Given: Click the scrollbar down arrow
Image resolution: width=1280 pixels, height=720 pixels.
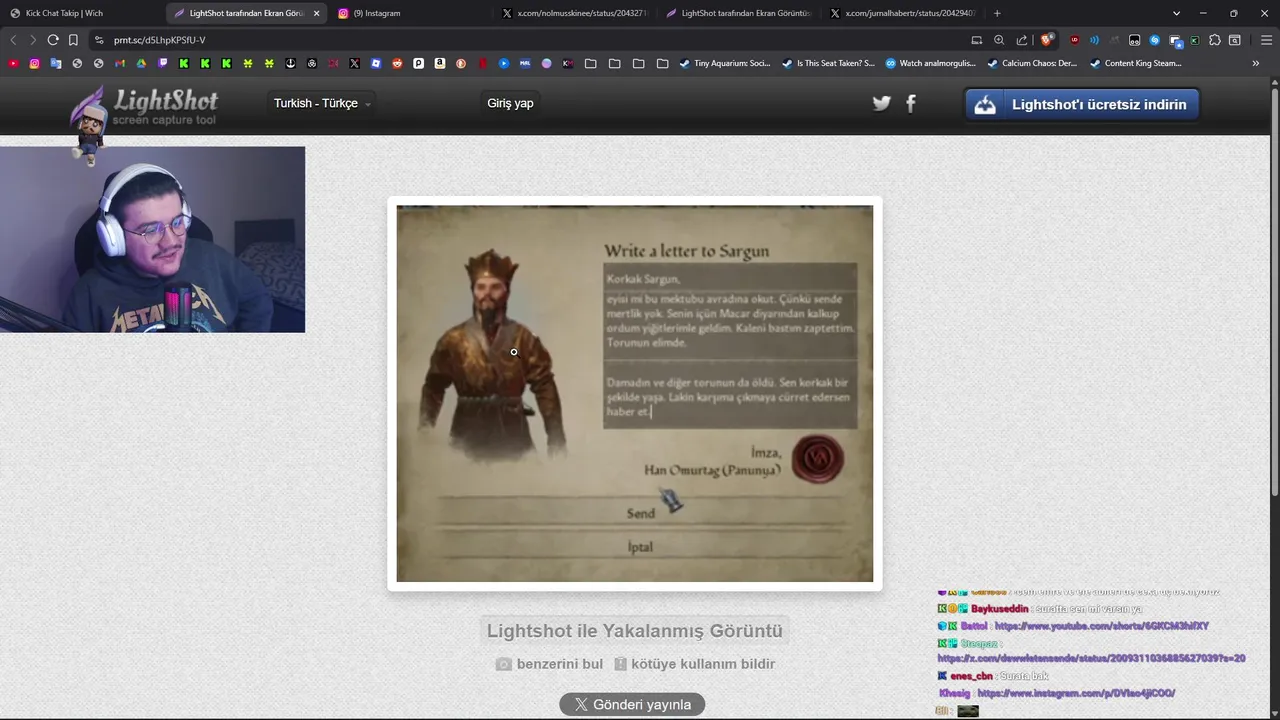Looking at the screenshot, I should (x=1274, y=713).
